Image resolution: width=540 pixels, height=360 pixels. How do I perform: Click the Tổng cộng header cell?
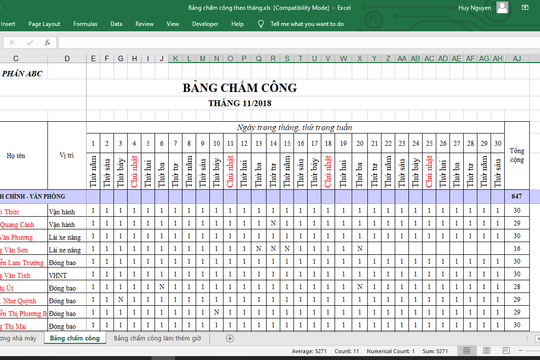[517, 155]
